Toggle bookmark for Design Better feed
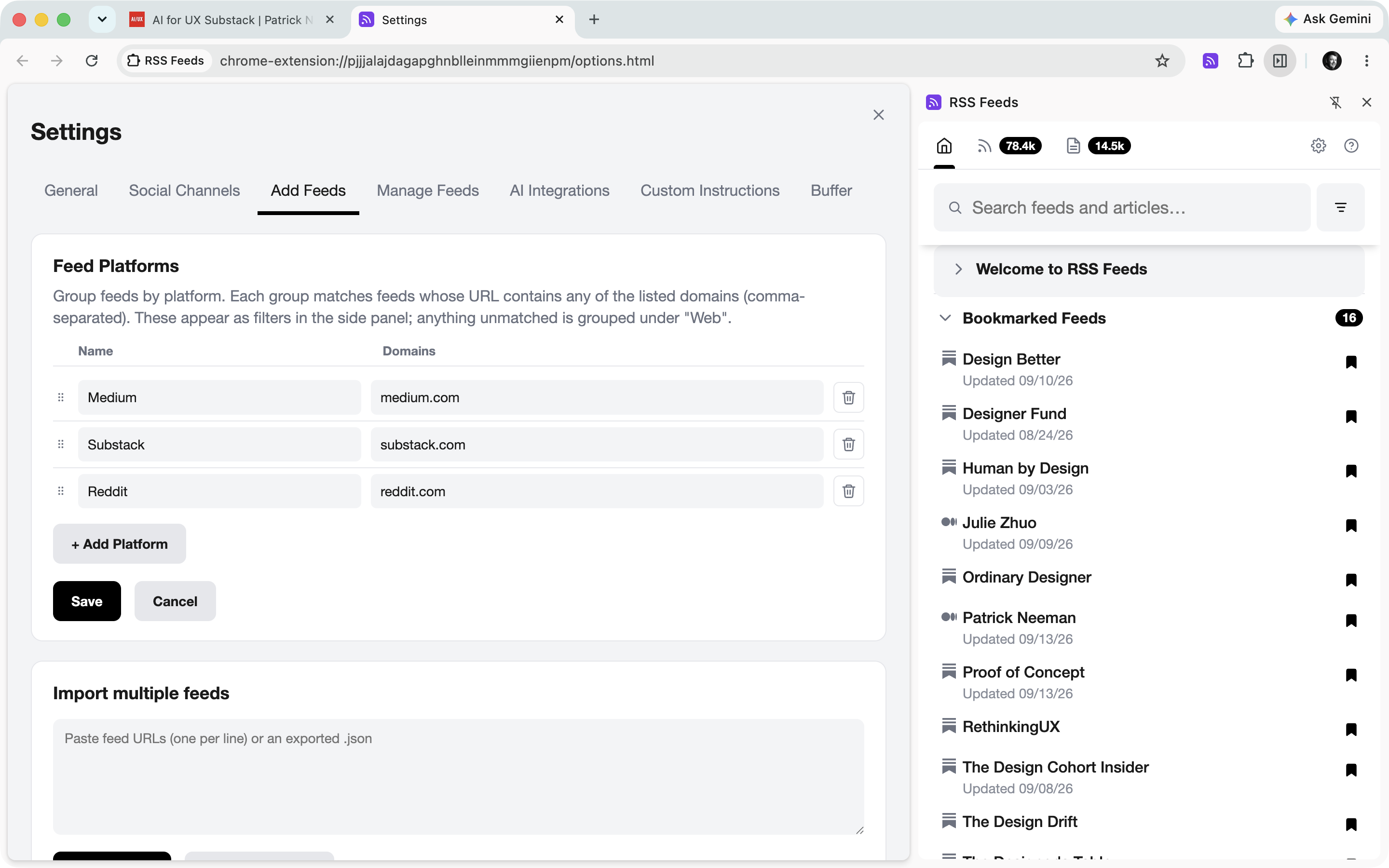 (1351, 362)
